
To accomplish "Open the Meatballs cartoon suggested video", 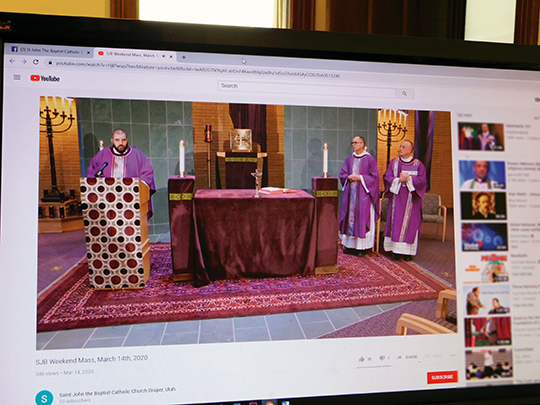I will 486,268.
